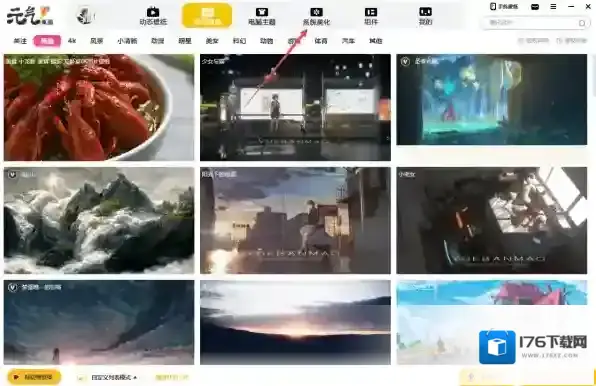Open 系统美化 from the top bar
596x386 pixels.
coord(316,17)
